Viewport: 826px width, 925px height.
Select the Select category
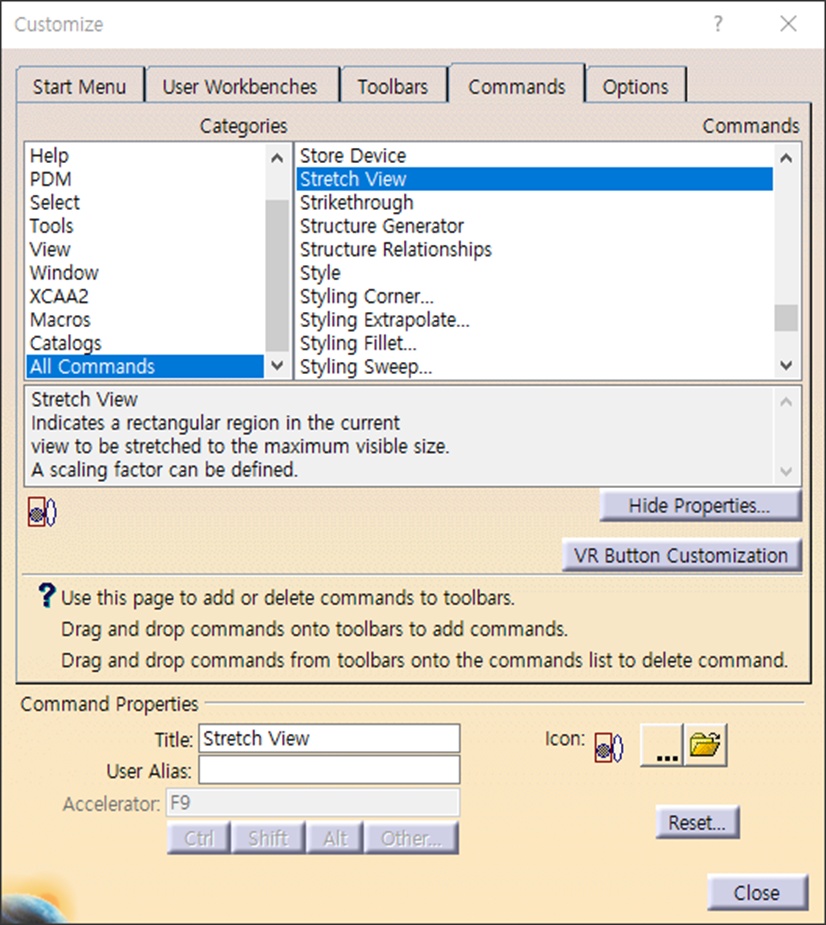coord(145,202)
